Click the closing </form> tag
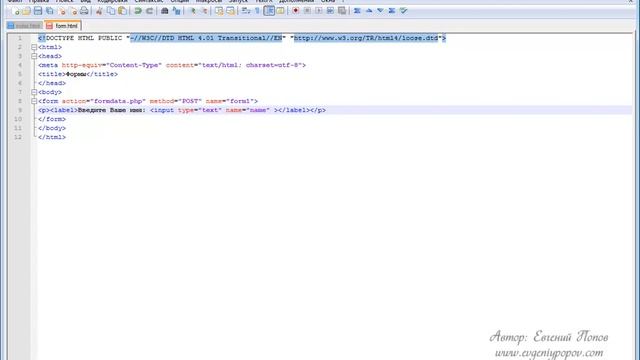Viewport: 640px width, 360px height. 52,119
